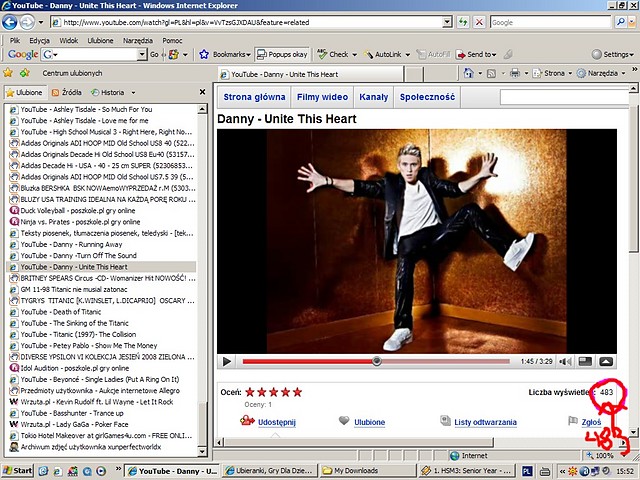Open Bookmarks star in Google toolbar
640x480 pixels.
coord(204,54)
